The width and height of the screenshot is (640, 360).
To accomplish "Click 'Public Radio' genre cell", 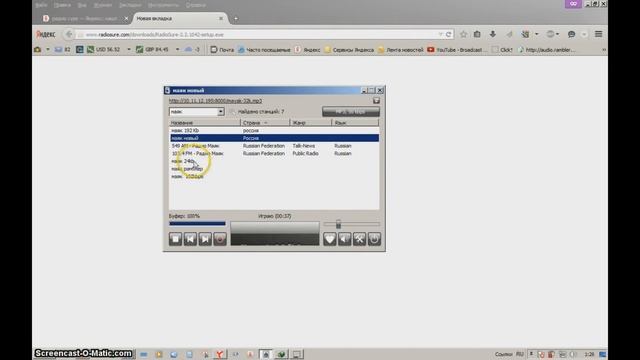I will click(305, 153).
